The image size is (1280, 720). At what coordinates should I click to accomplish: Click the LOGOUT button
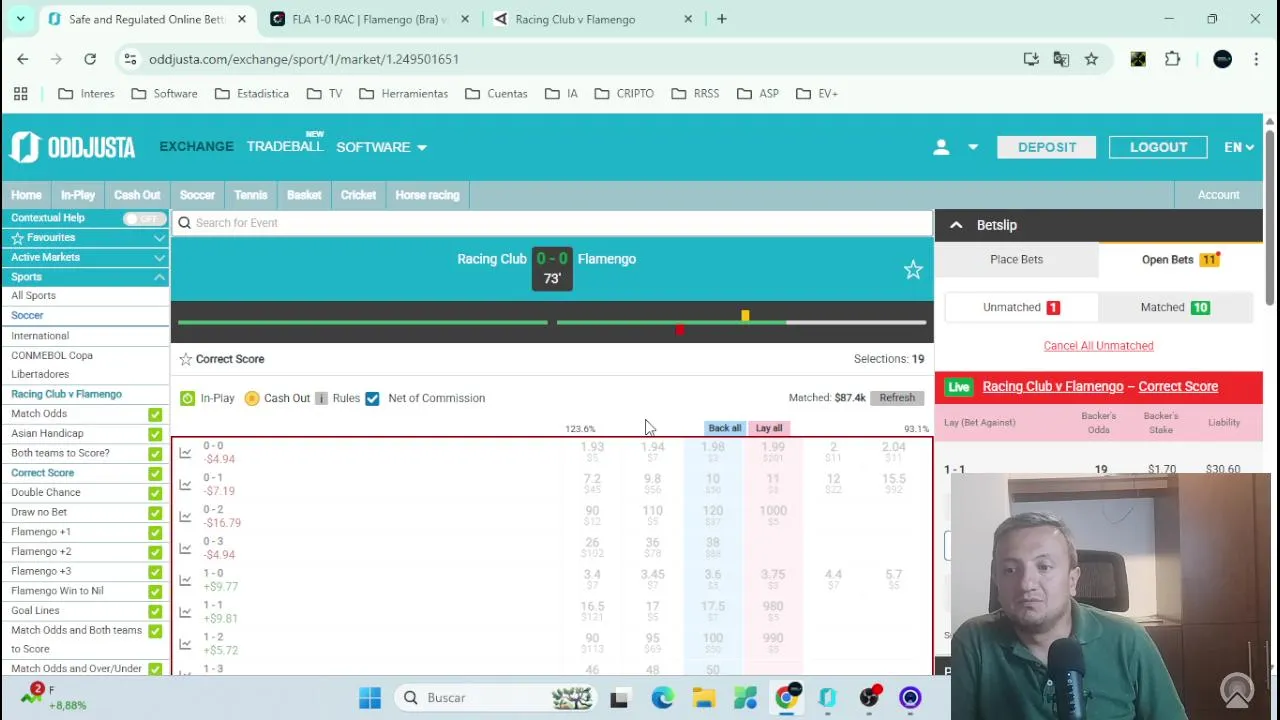1158,147
